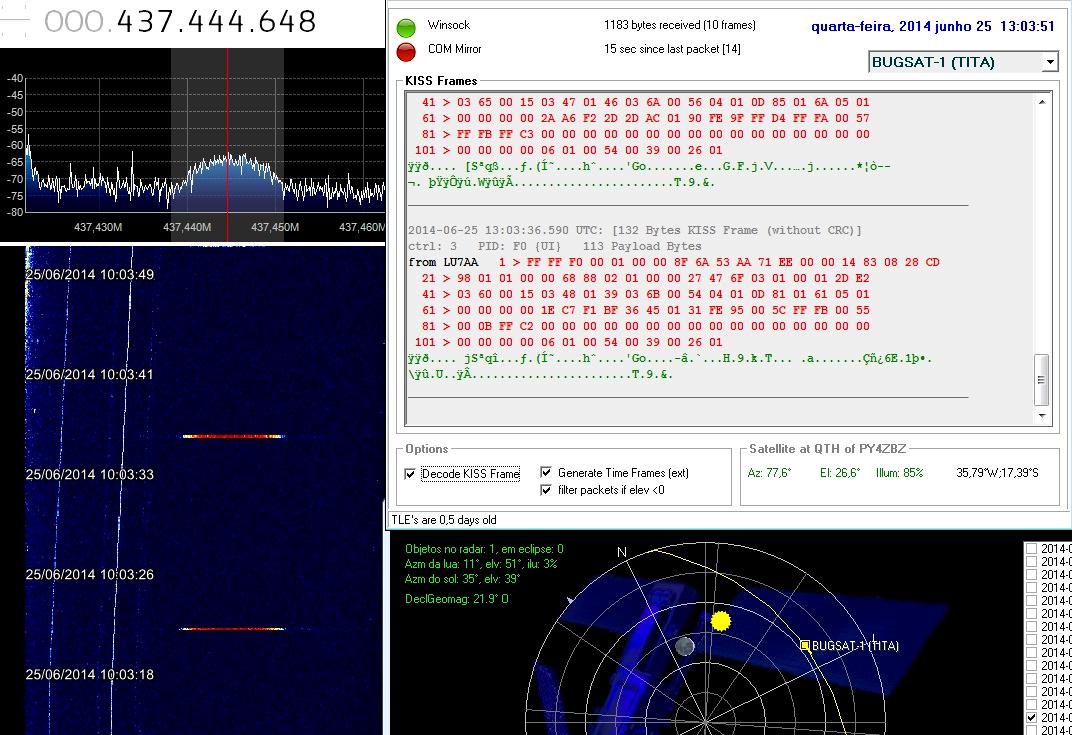Viewport: 1072px width, 735px height.
Task: Toggle the Decode KISS Frame checkbox
Action: 410,474
